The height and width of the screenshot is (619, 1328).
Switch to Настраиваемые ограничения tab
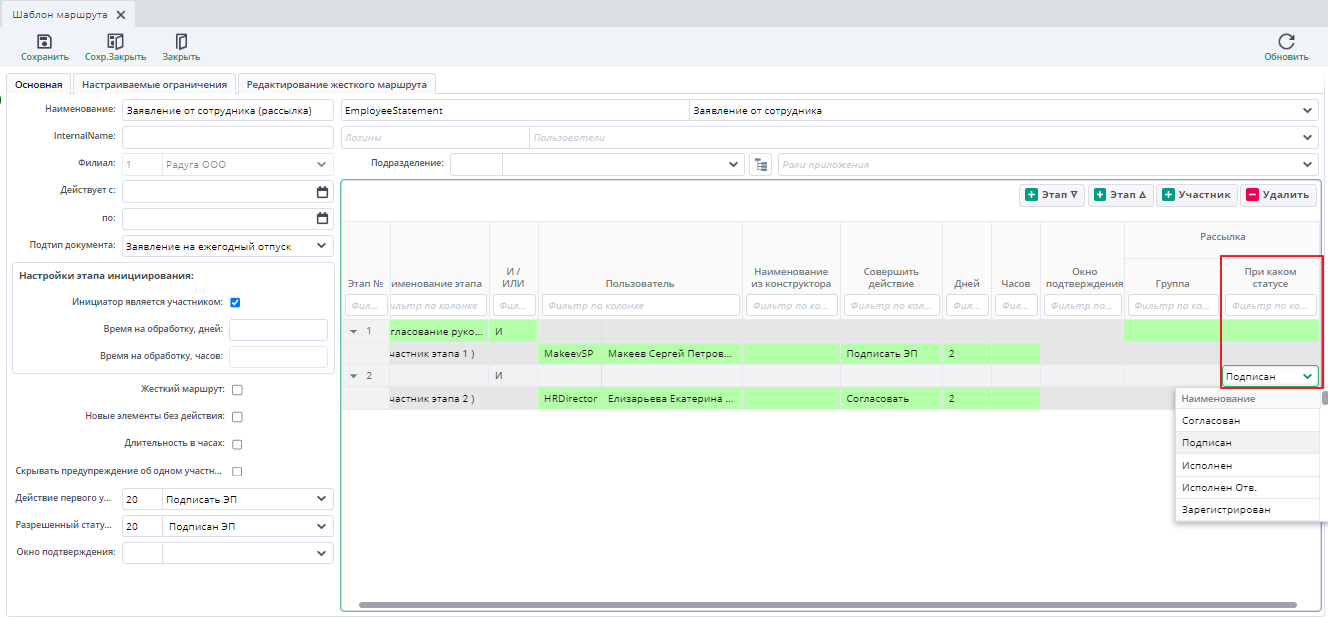click(155, 85)
